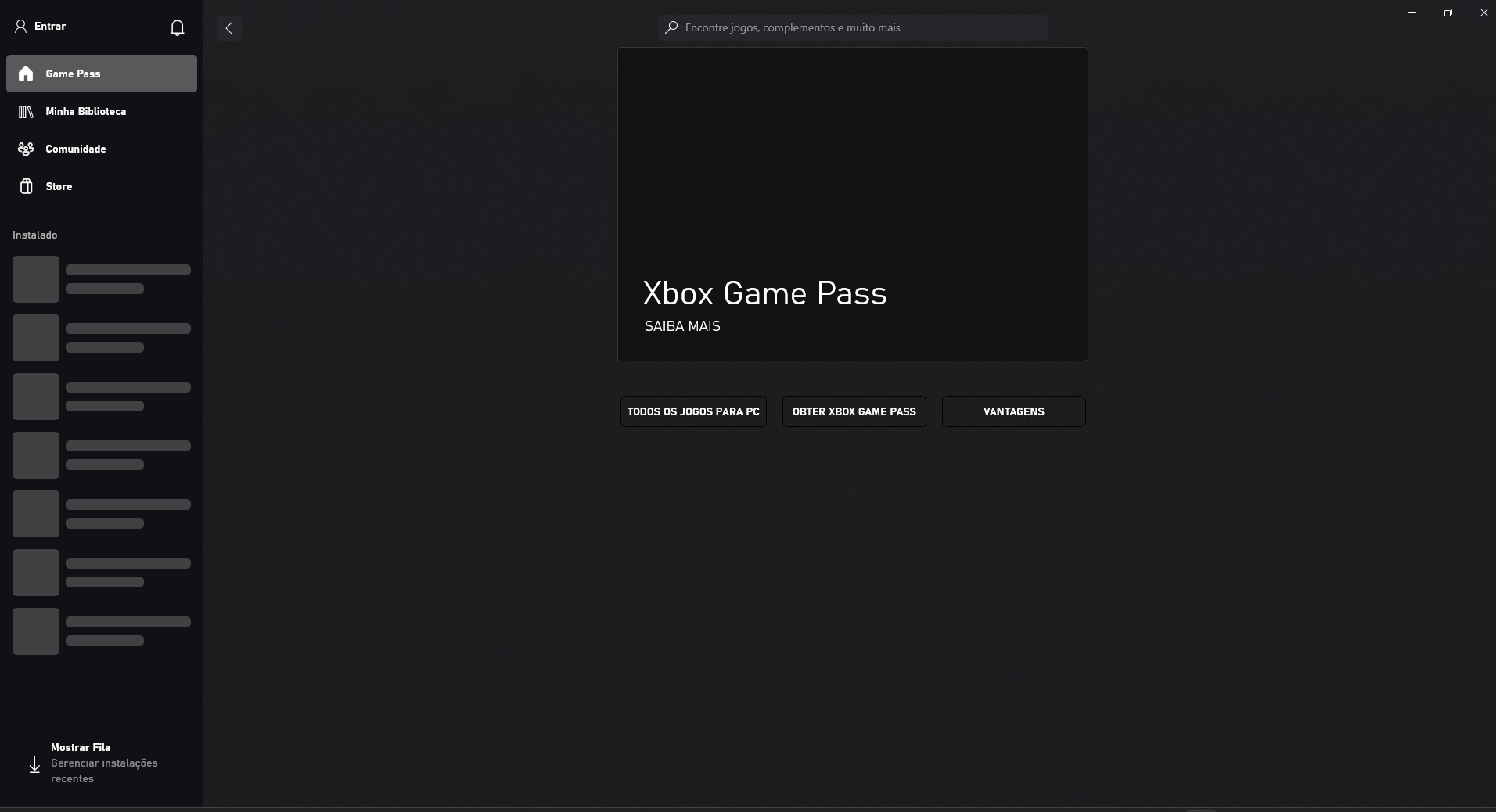The height and width of the screenshot is (812, 1496).
Task: Click the Instalado section heading
Action: pos(35,235)
